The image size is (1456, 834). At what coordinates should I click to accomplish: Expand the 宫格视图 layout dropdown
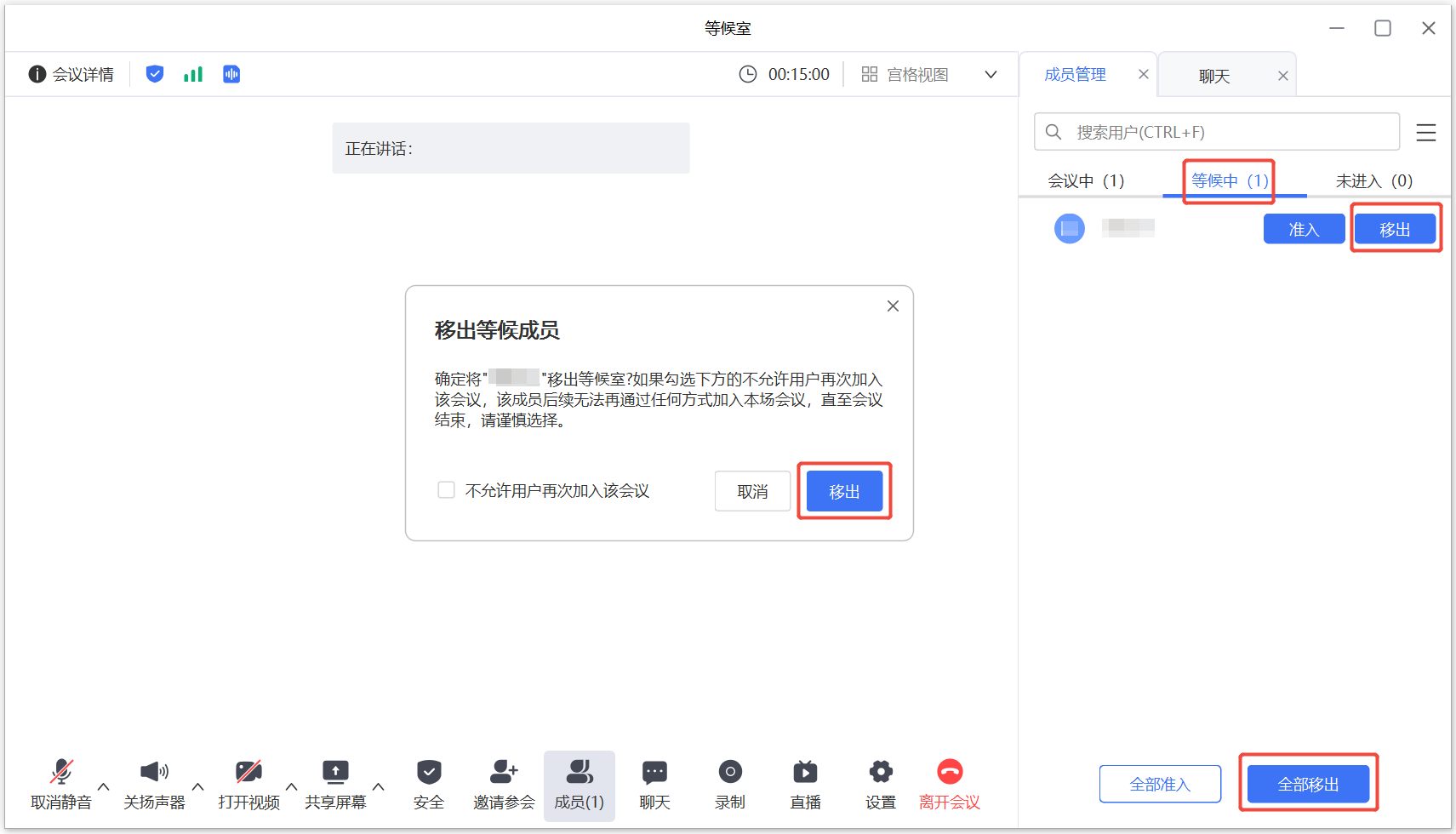[x=991, y=74]
